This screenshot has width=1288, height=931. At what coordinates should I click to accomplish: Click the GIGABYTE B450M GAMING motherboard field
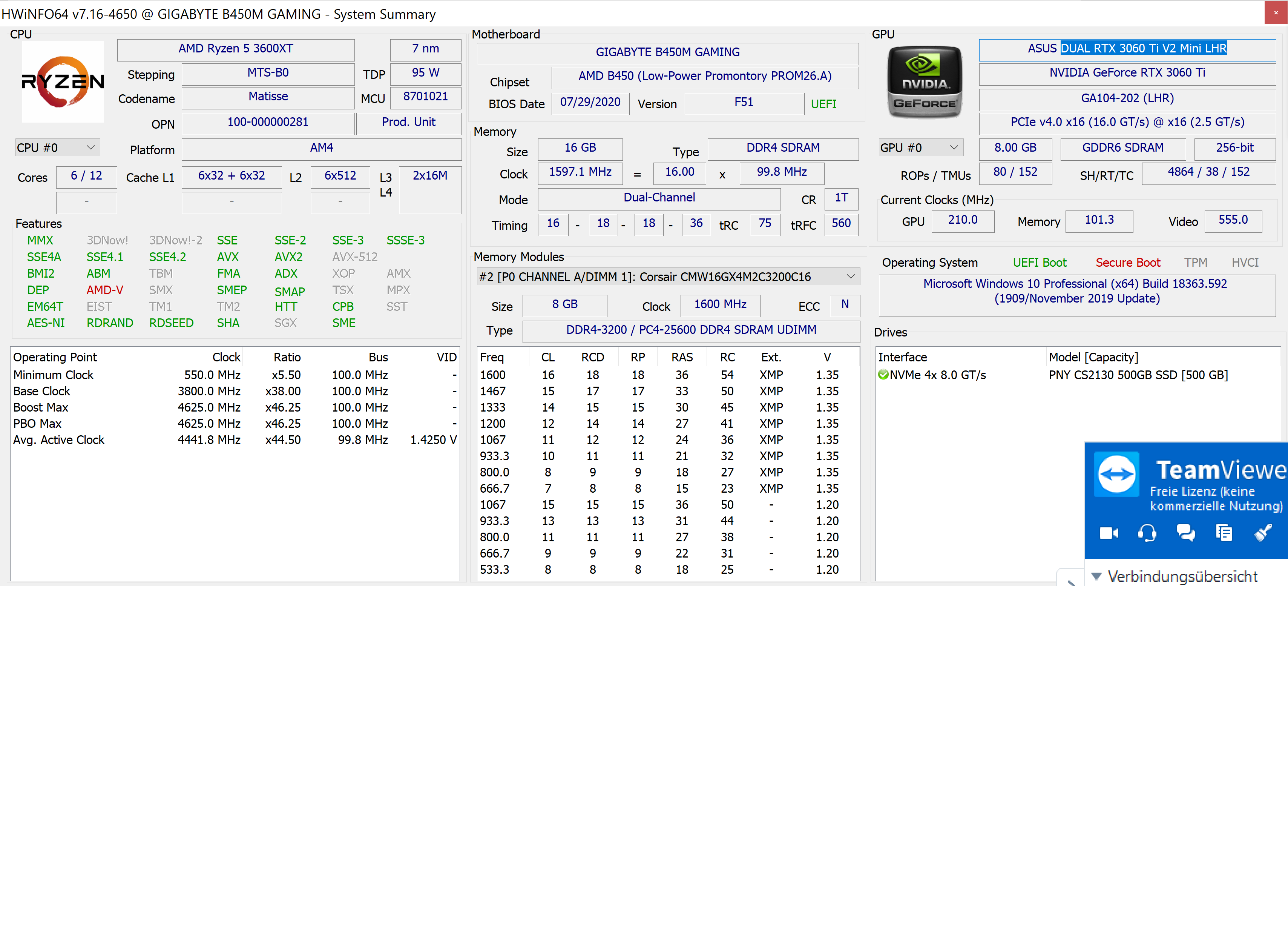pos(667,52)
